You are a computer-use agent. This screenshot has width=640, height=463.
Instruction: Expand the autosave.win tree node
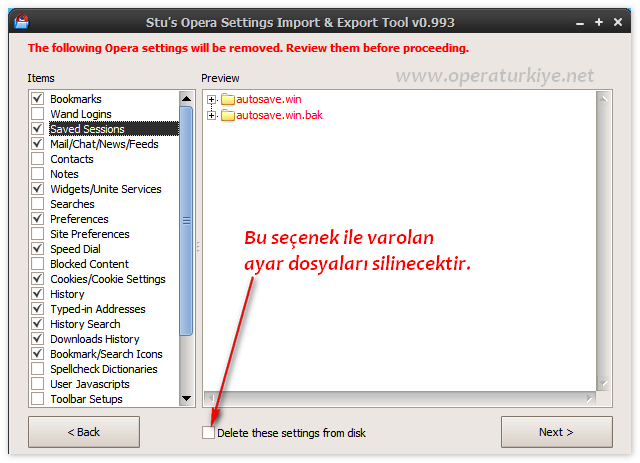(212, 100)
